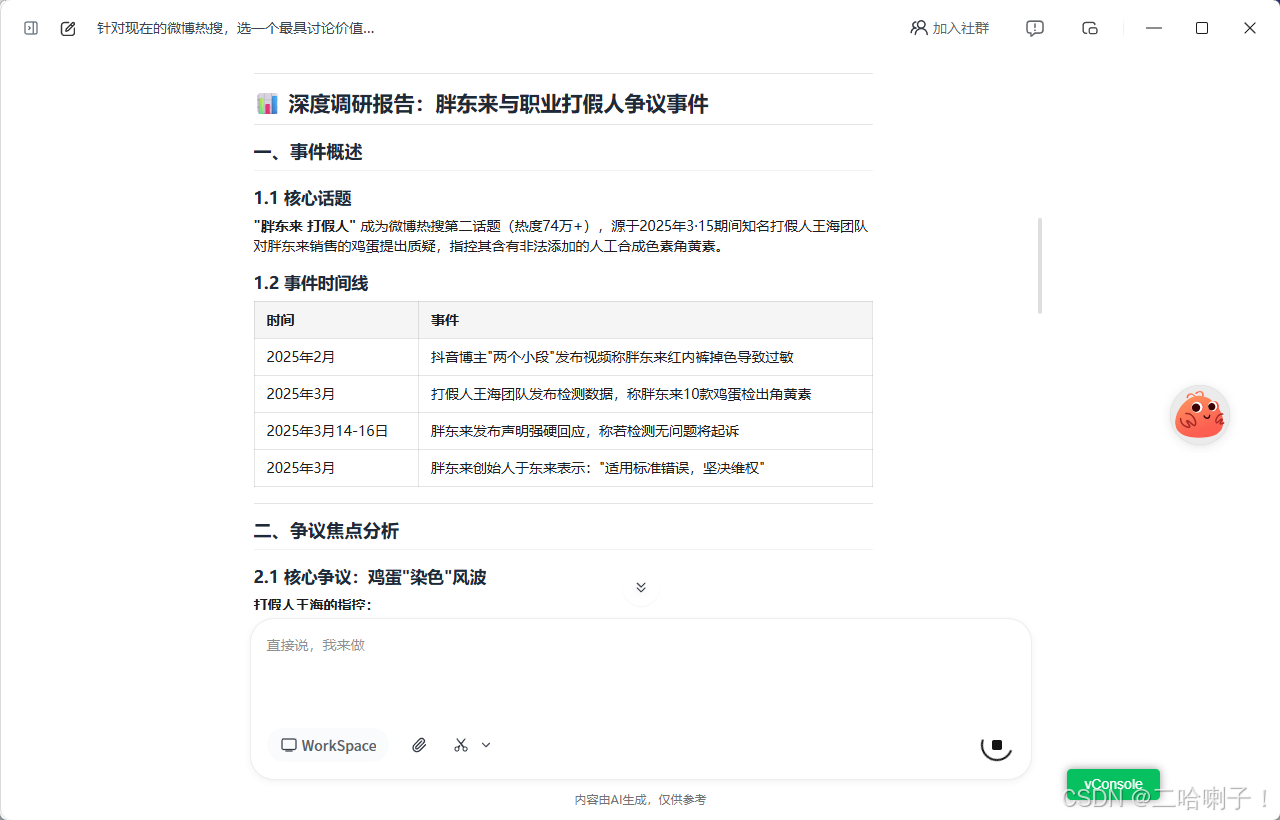Select the conversation title 针对现在的微博热搜

pos(234,28)
